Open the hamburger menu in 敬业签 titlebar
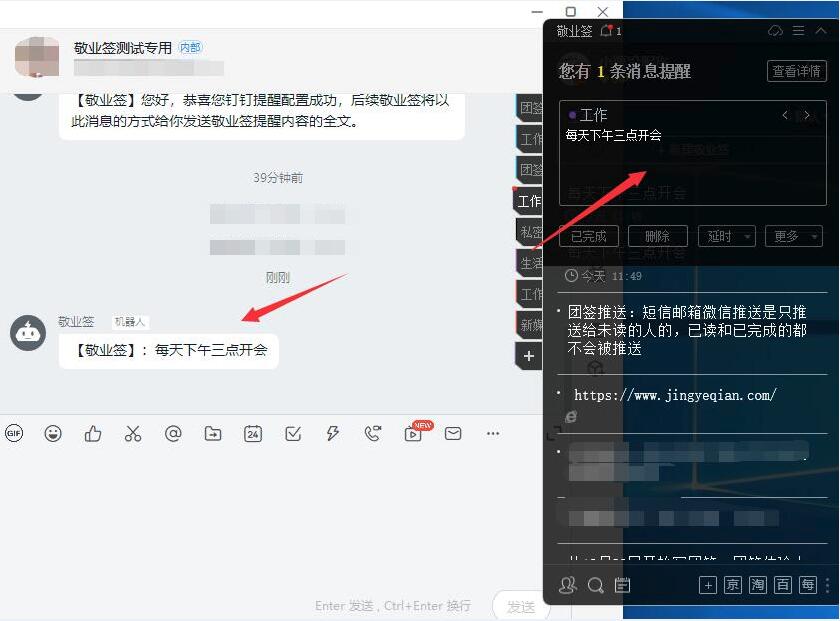Screen dimensions: 840x621 (x=798, y=30)
